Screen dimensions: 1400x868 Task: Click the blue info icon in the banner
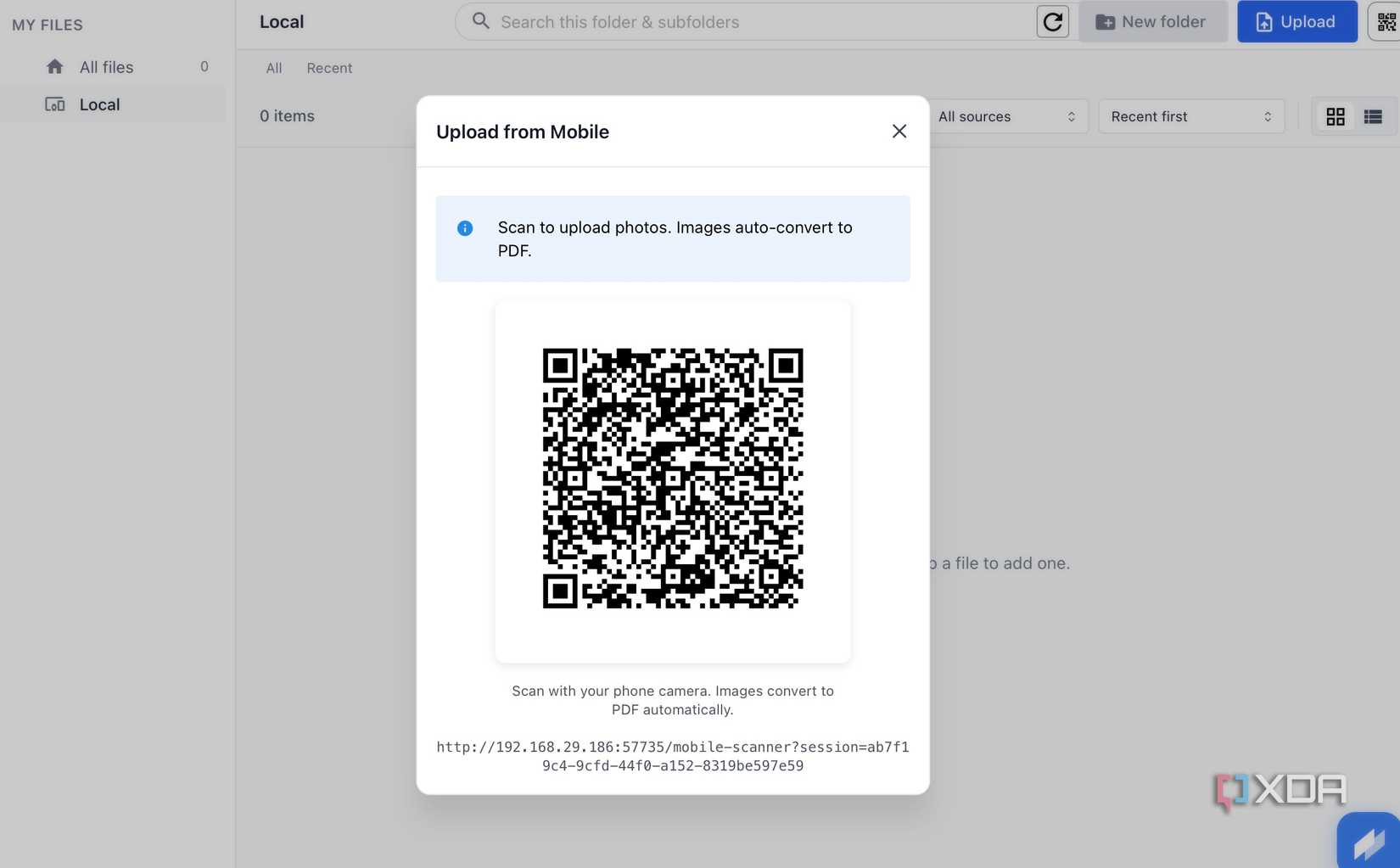465,228
